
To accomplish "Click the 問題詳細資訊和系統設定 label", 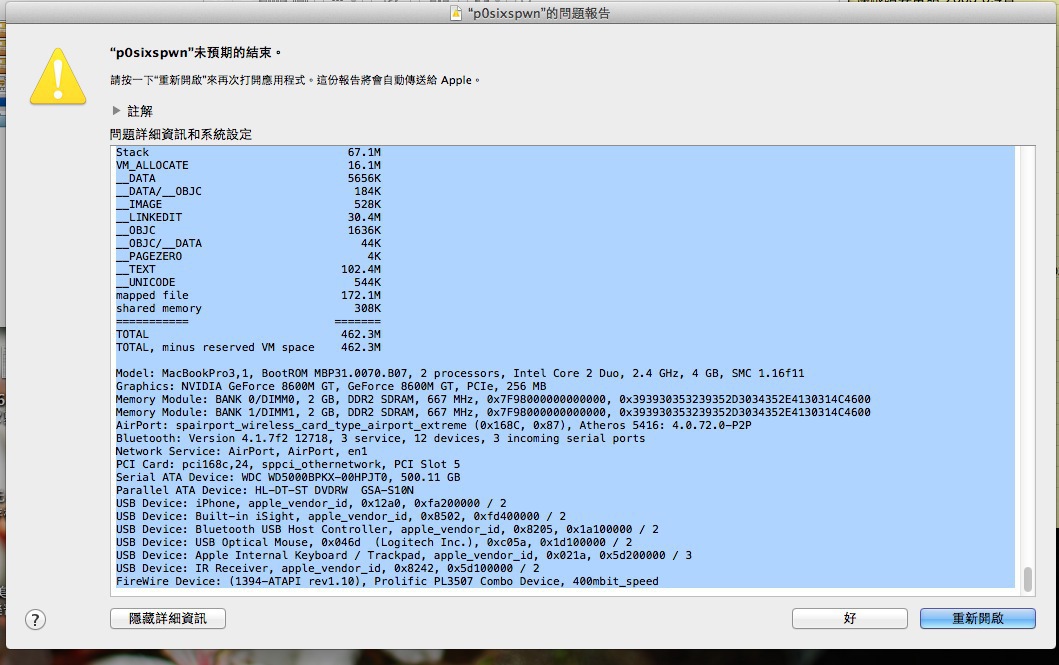I will tap(181, 134).
